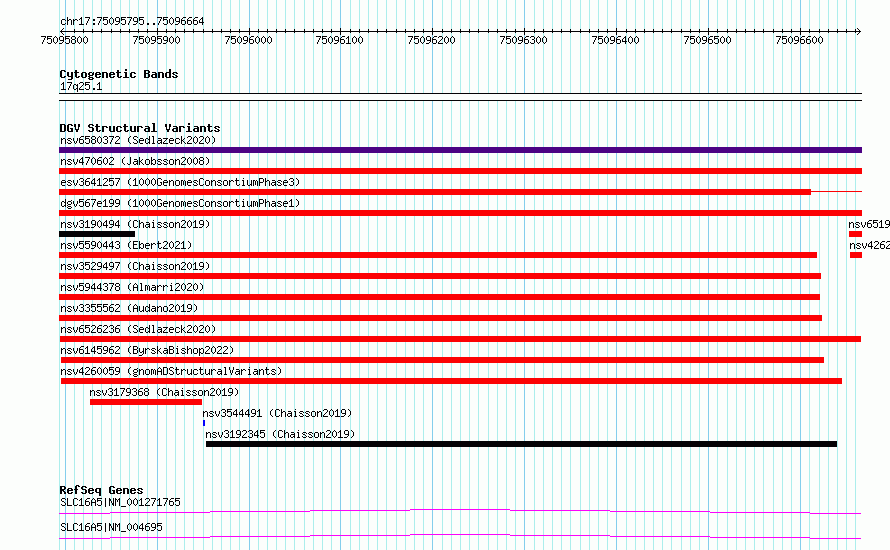890x550 pixels.
Task: Open the nsv470602 (Jakobsson2008) label
Action: coord(135,161)
